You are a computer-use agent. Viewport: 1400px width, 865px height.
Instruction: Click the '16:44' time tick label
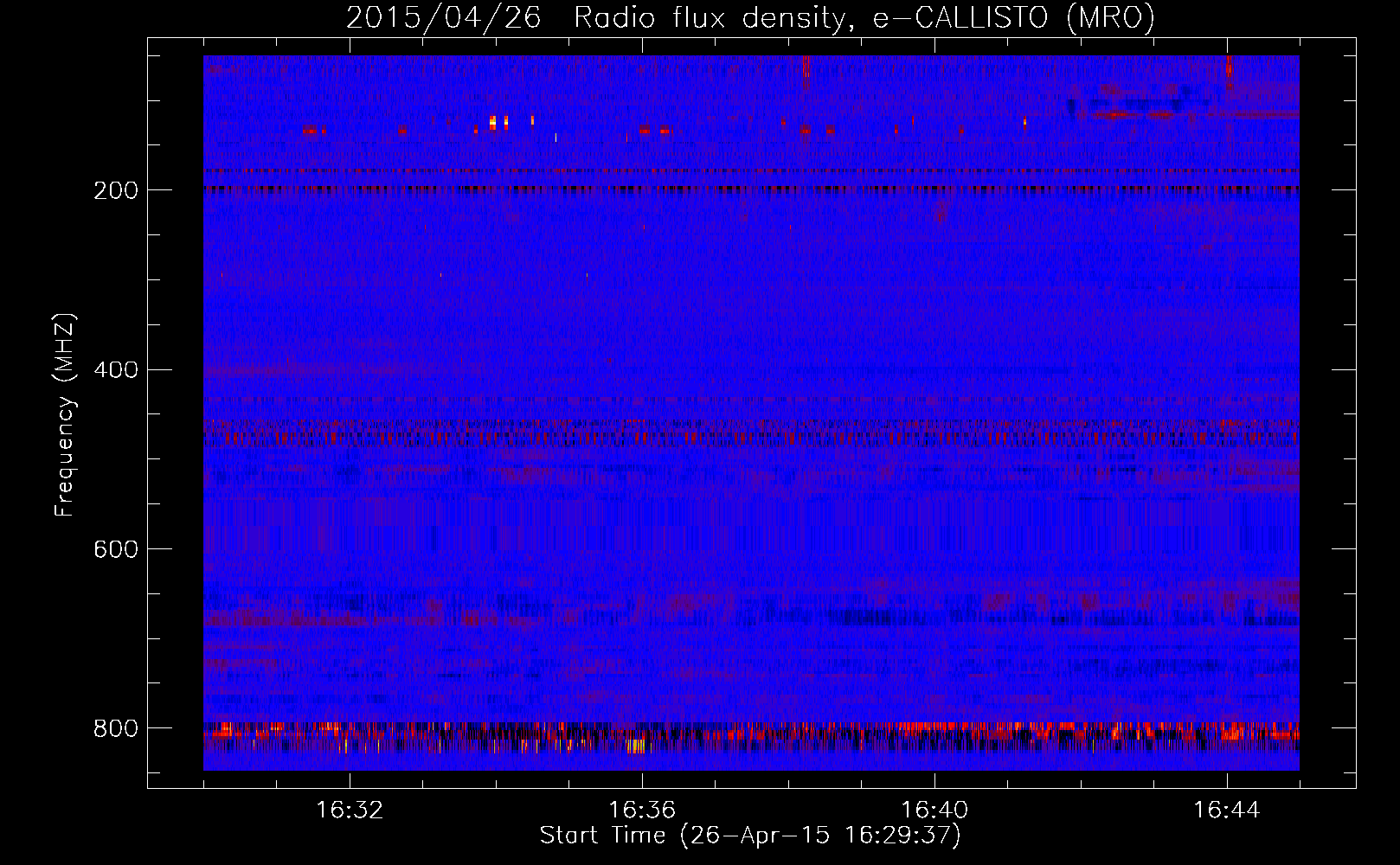click(1227, 811)
